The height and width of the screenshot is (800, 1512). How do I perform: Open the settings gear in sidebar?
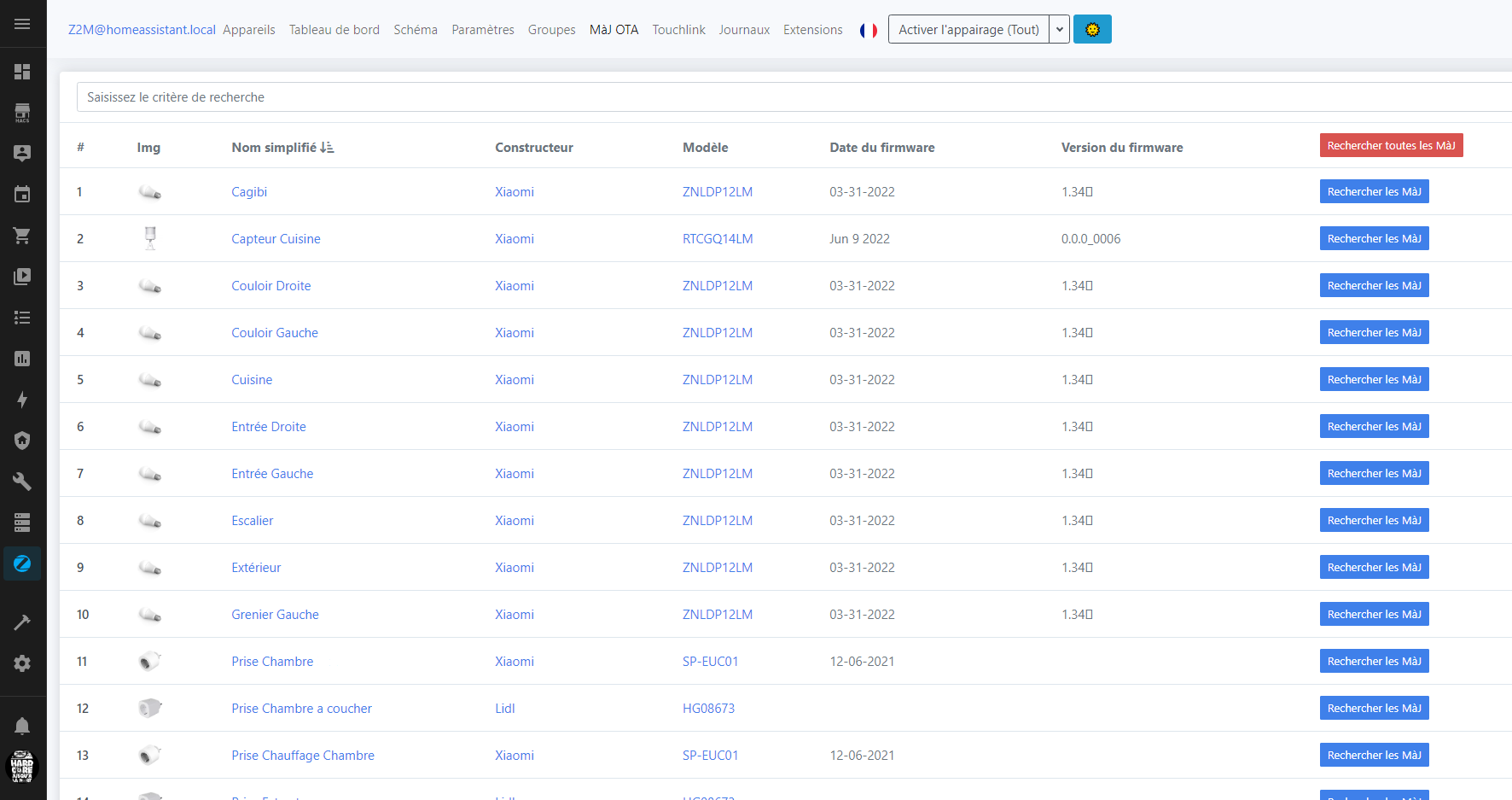22,663
